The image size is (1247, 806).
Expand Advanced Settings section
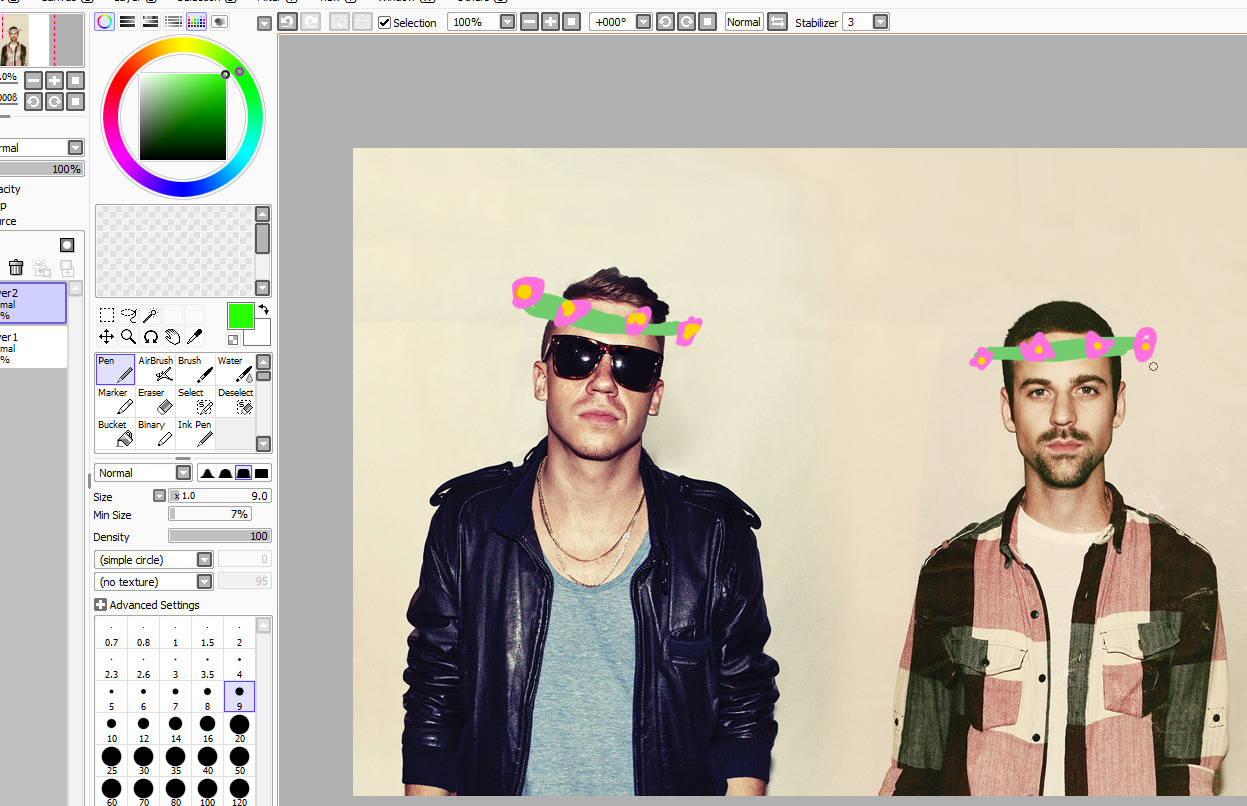[x=101, y=605]
